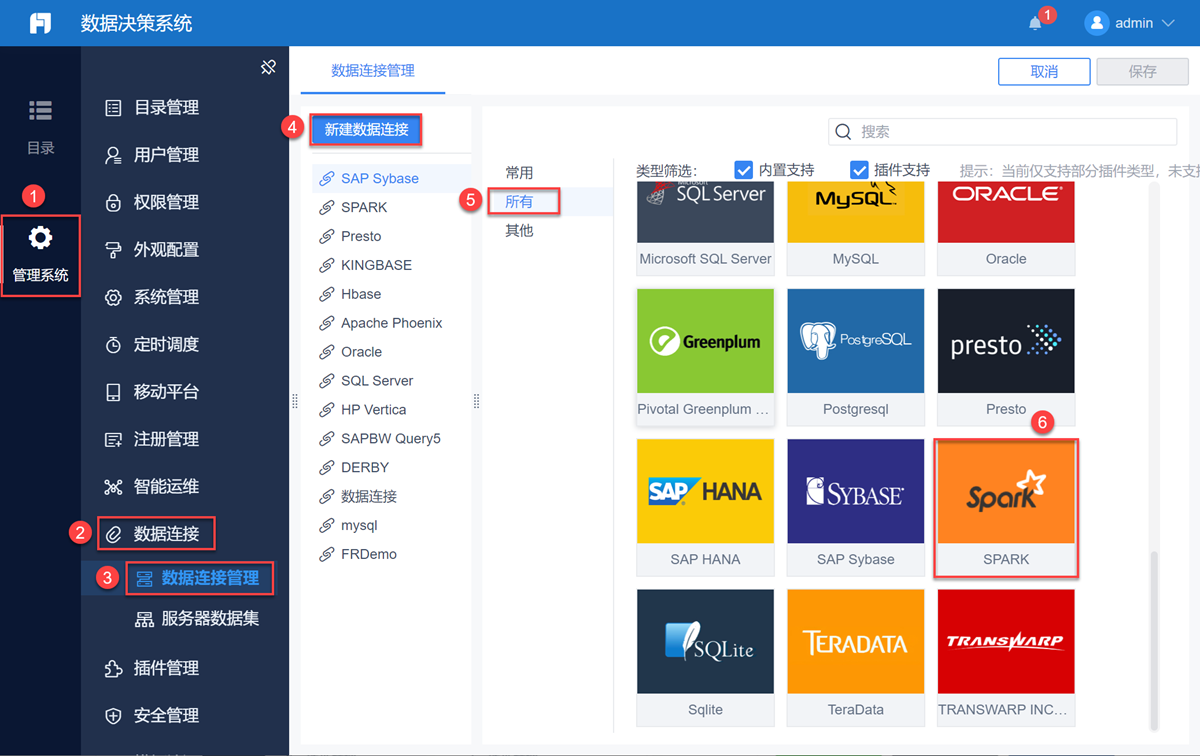Viewport: 1200px width, 756px height.
Task: Select the TeraData database icon
Action: point(856,641)
